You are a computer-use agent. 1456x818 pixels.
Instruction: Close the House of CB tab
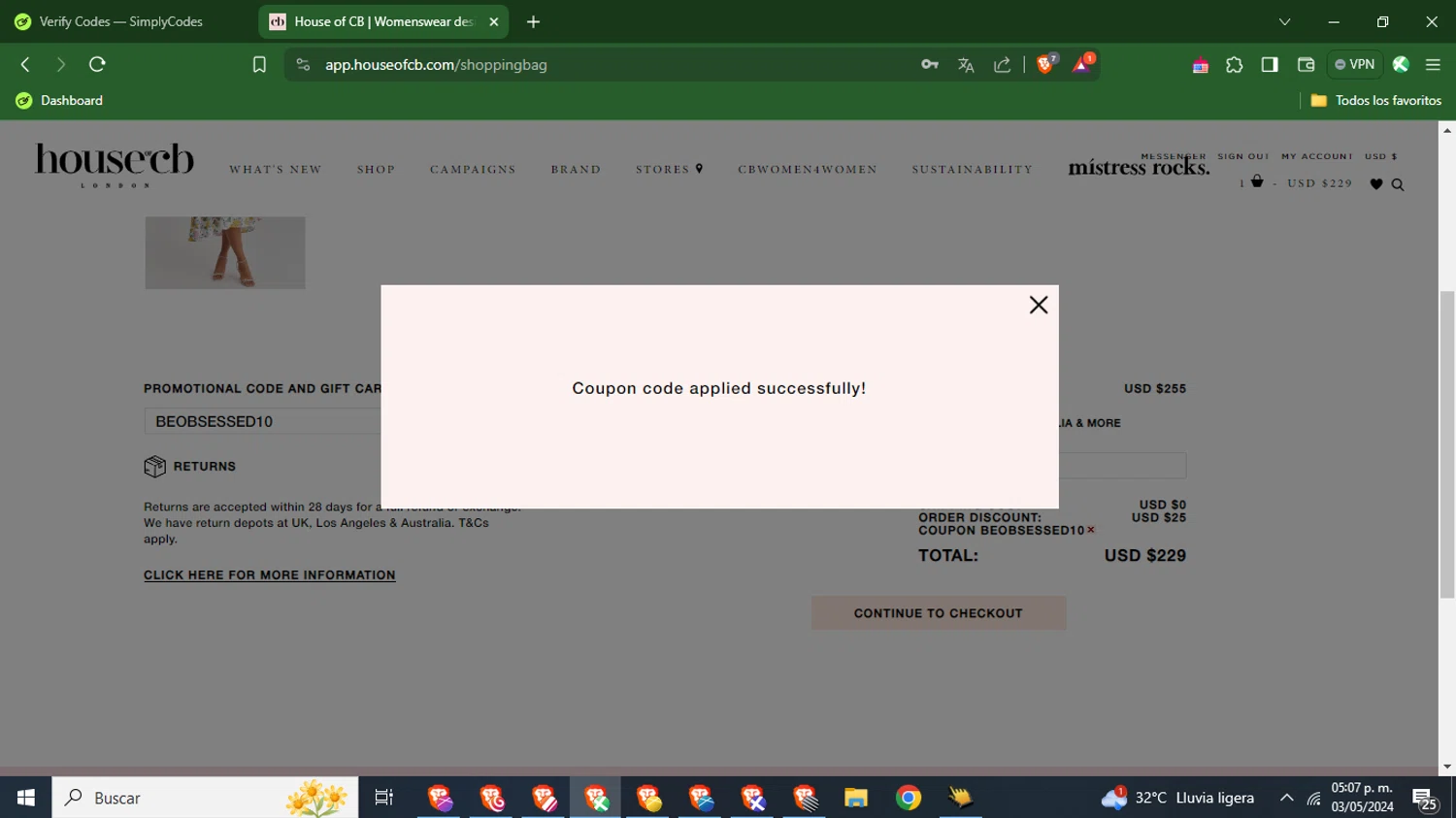494,21
